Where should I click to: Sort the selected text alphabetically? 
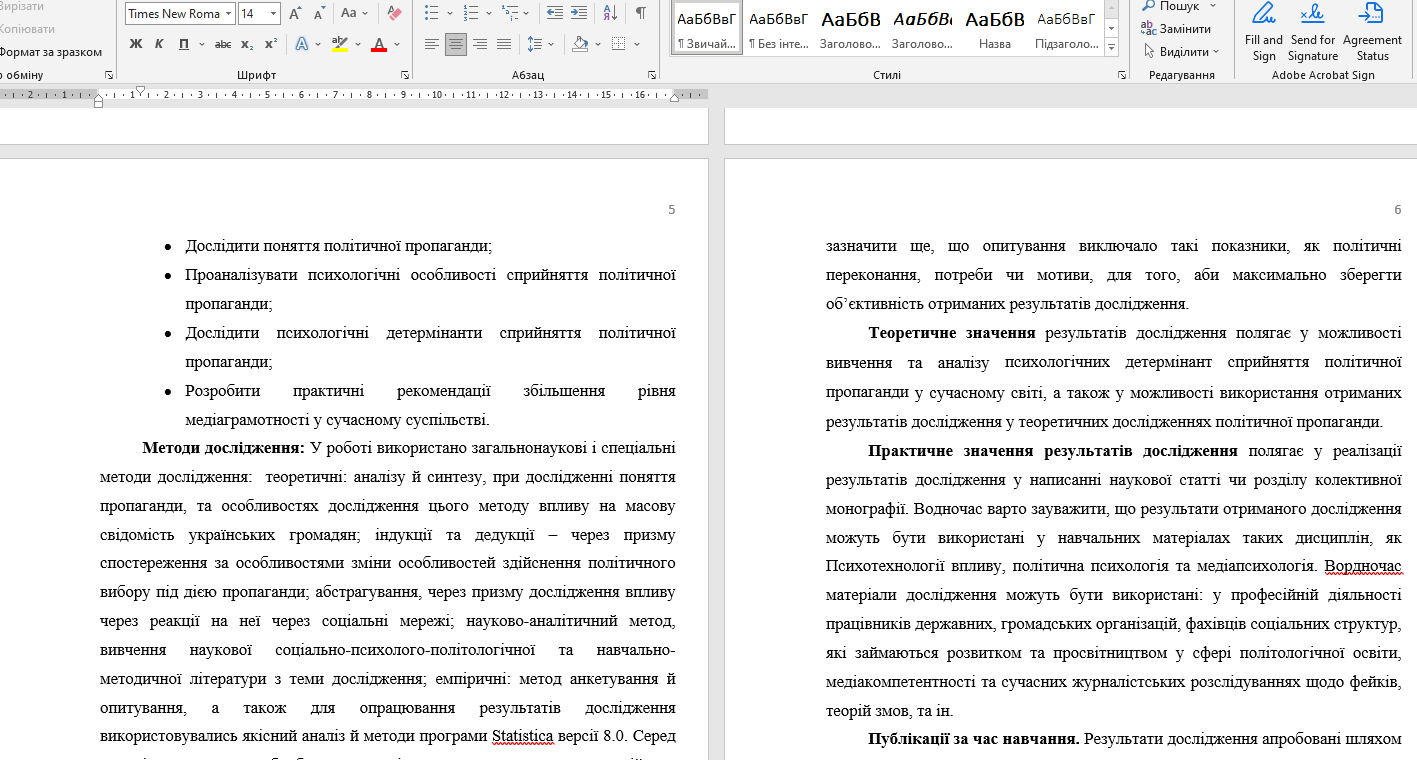click(610, 14)
